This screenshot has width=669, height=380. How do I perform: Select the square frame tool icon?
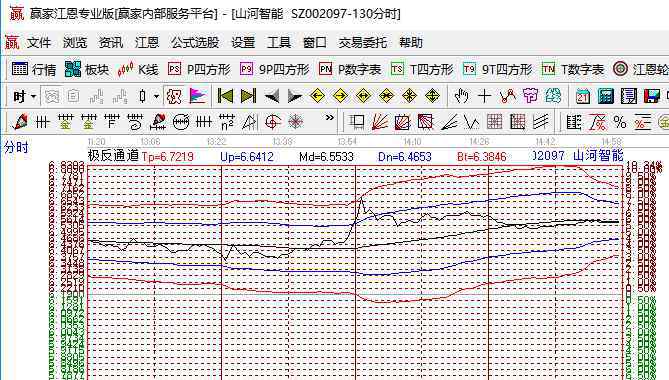357,122
